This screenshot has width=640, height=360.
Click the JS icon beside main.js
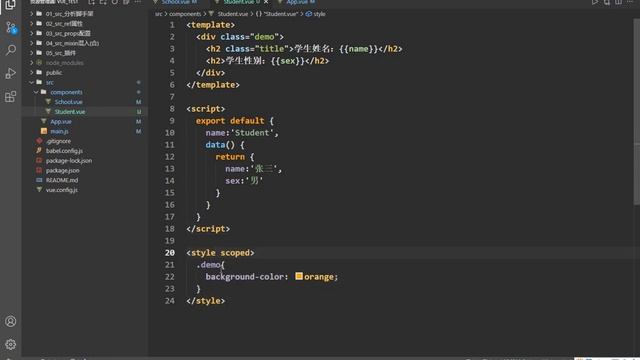click(x=44, y=131)
